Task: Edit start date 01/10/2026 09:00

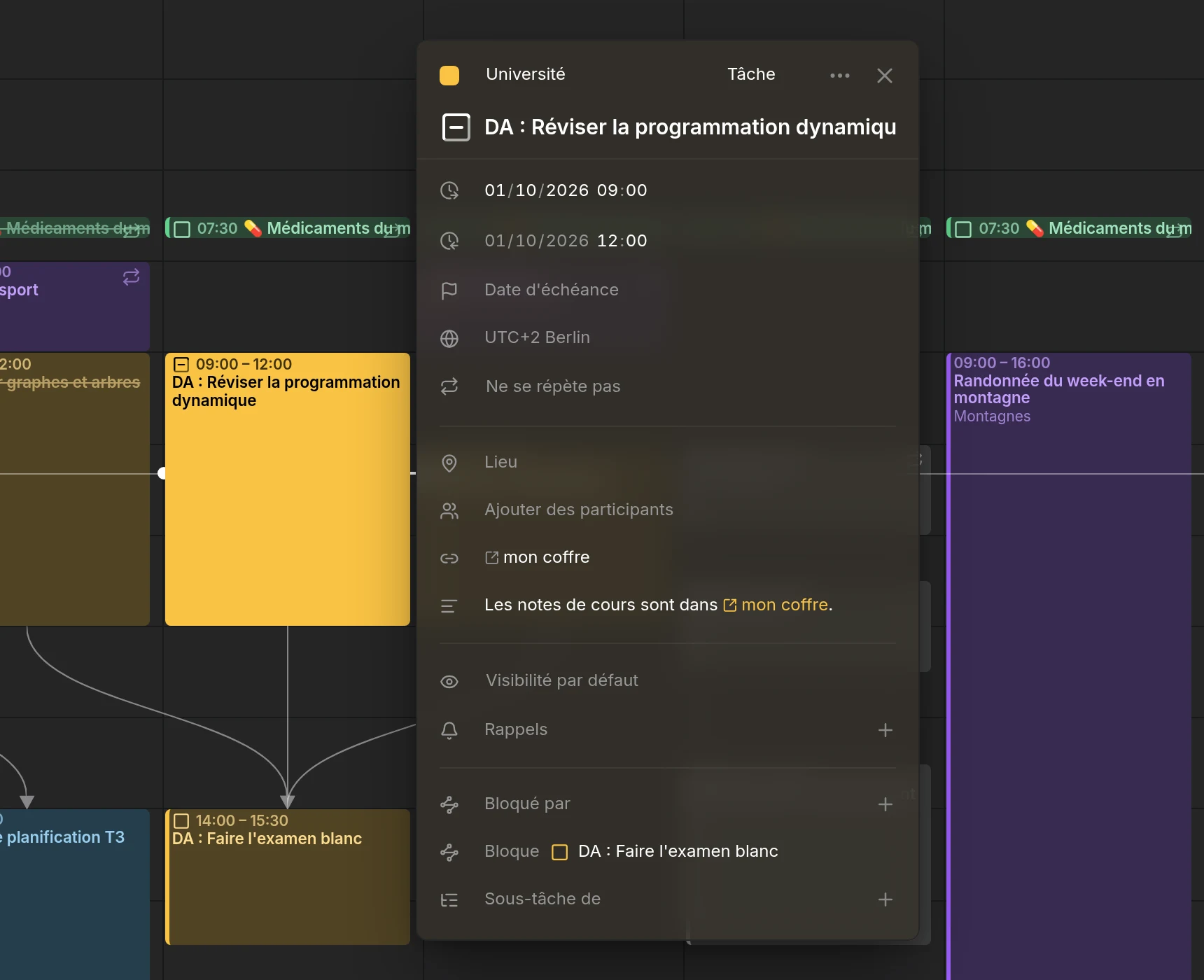Action: (566, 190)
